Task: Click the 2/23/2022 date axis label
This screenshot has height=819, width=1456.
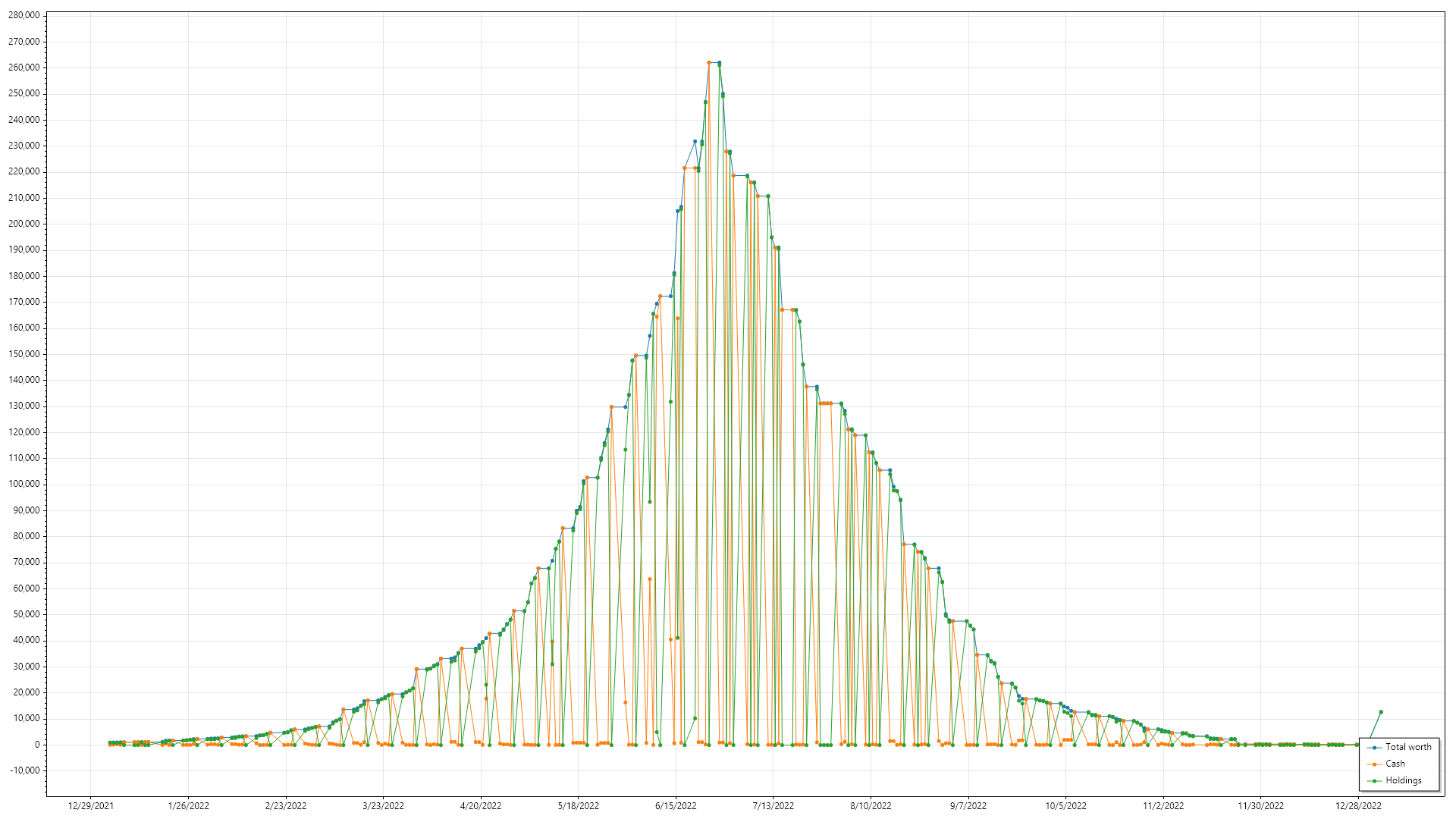Action: 286,806
